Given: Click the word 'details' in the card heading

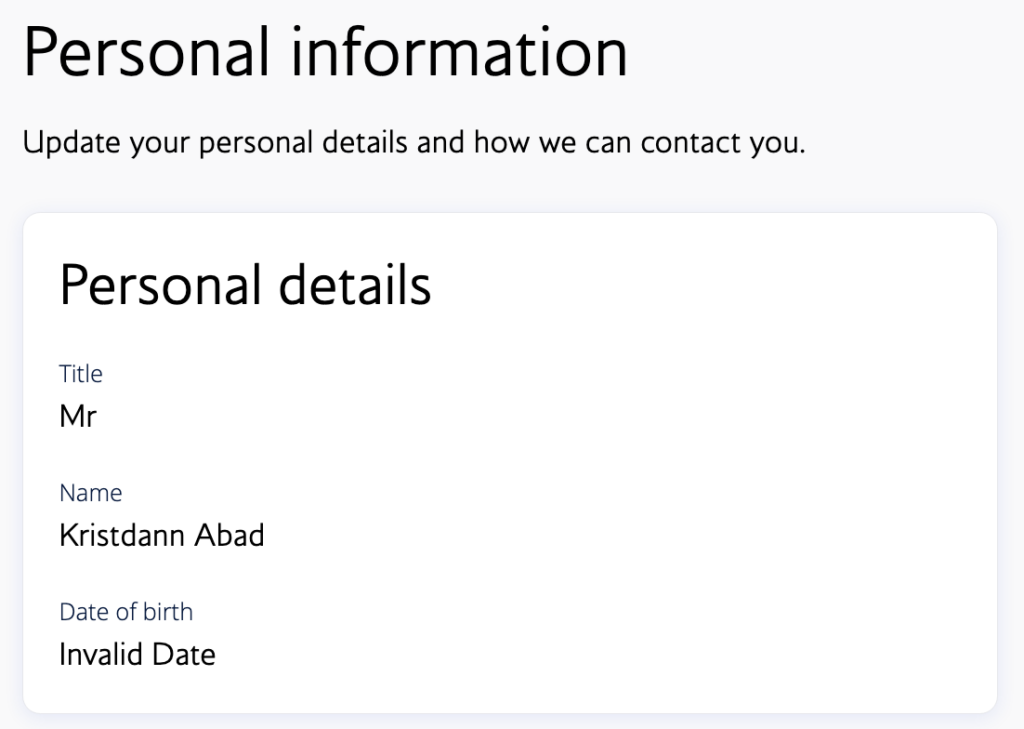Looking at the screenshot, I should click(x=354, y=285).
